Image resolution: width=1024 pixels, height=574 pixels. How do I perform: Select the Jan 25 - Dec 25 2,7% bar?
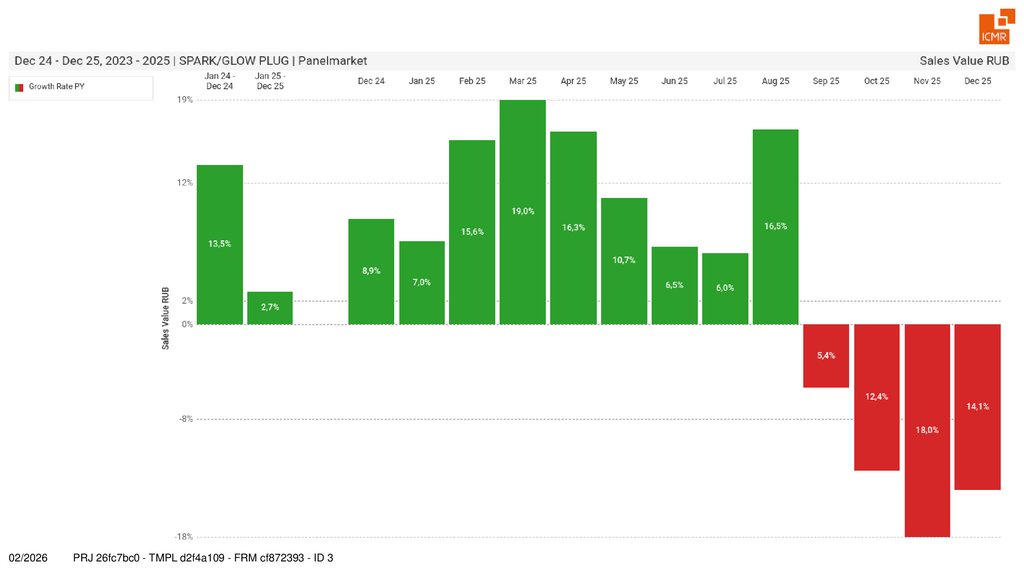point(270,308)
